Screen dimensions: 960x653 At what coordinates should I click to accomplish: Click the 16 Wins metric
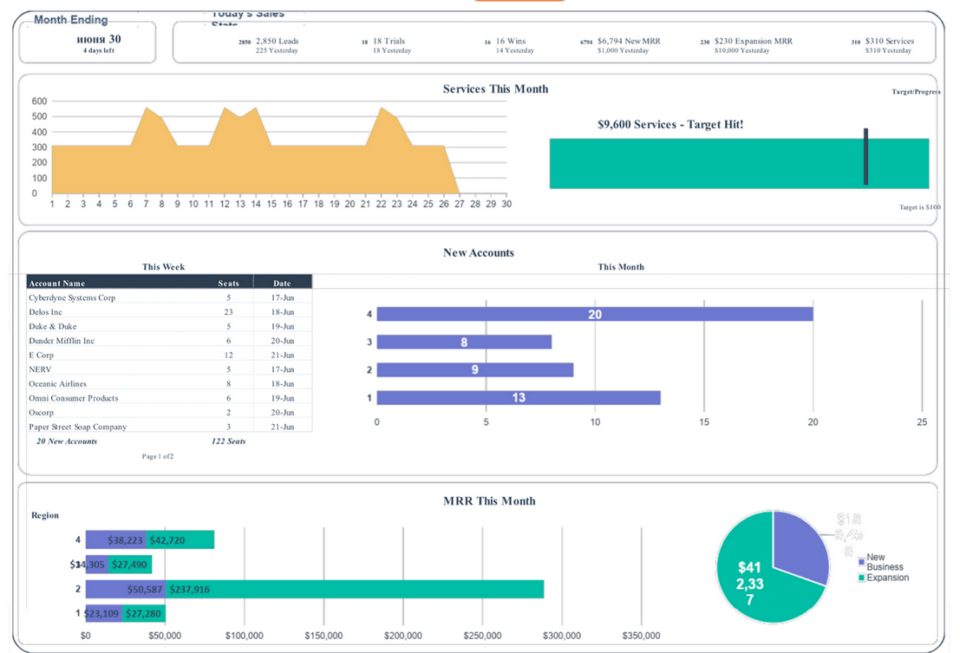(505, 42)
